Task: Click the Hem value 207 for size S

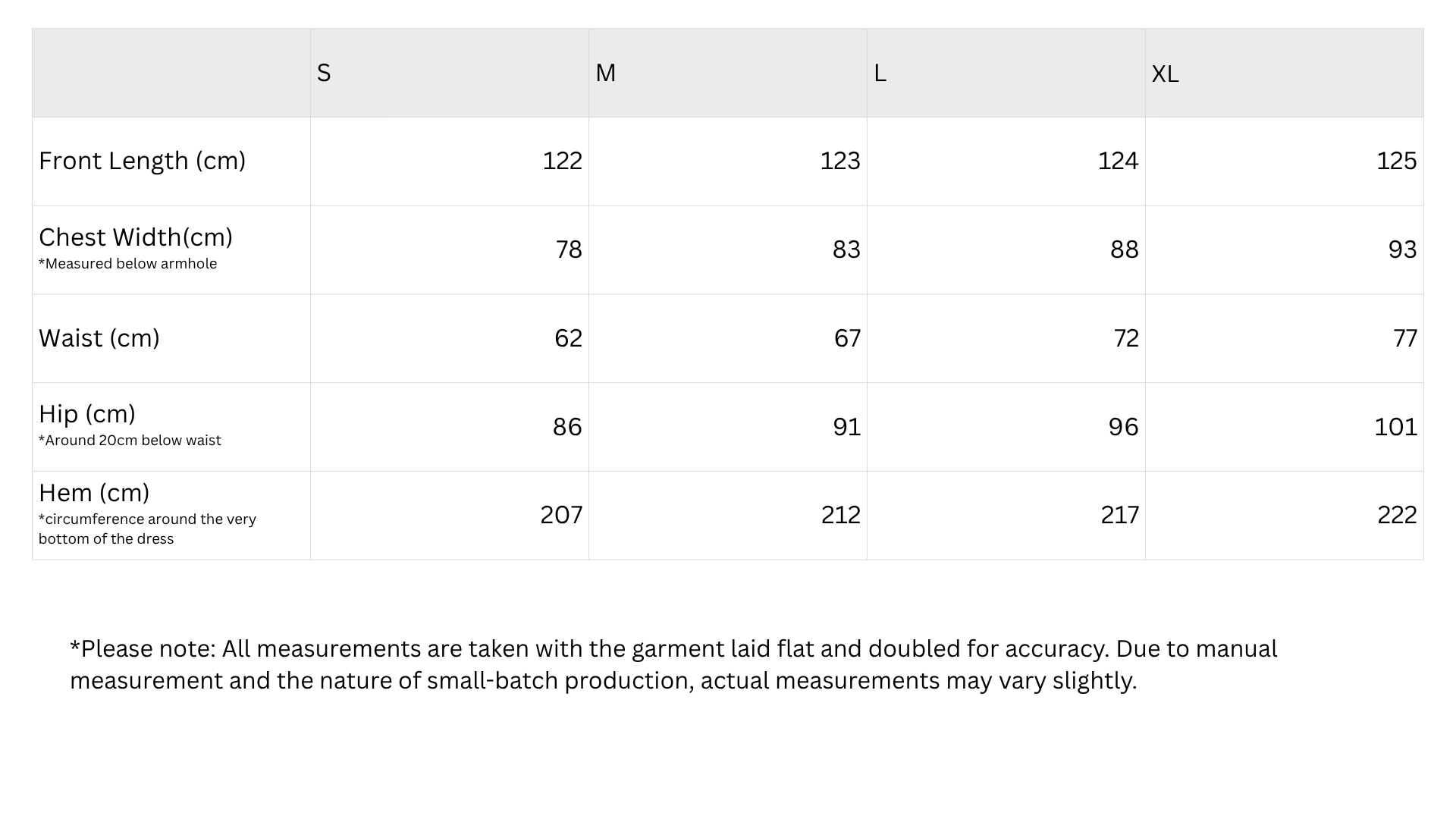Action: click(x=561, y=515)
